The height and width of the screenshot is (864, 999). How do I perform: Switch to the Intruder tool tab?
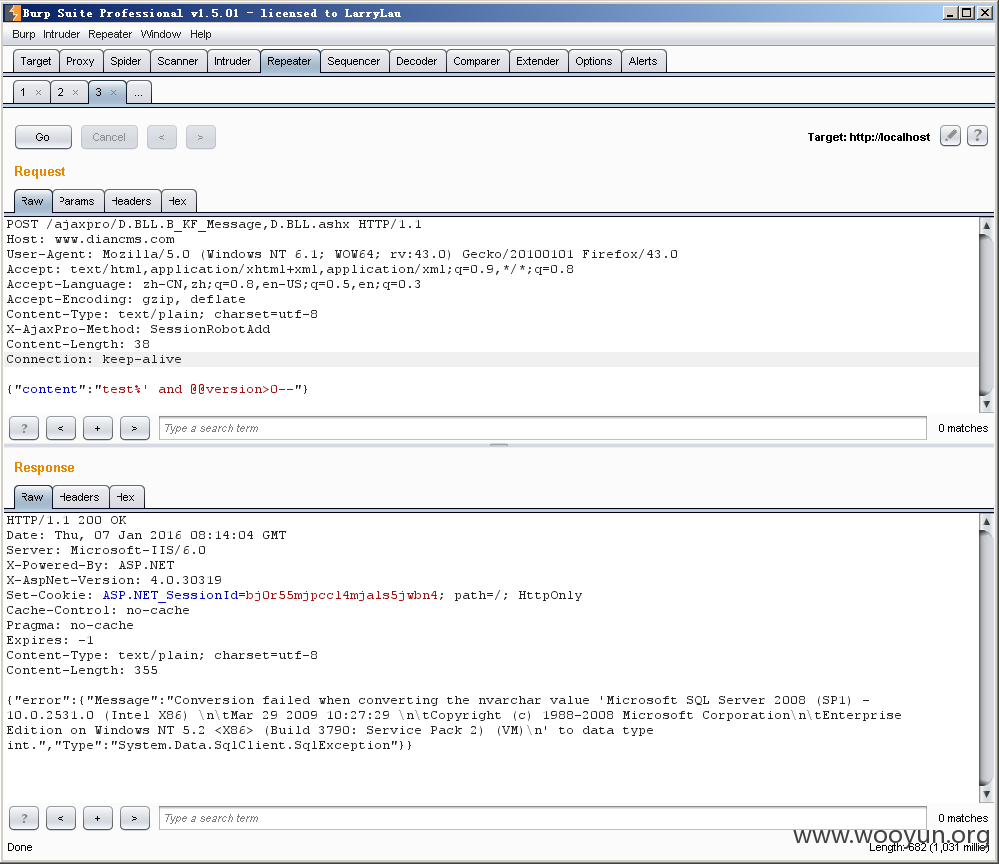tap(233, 61)
